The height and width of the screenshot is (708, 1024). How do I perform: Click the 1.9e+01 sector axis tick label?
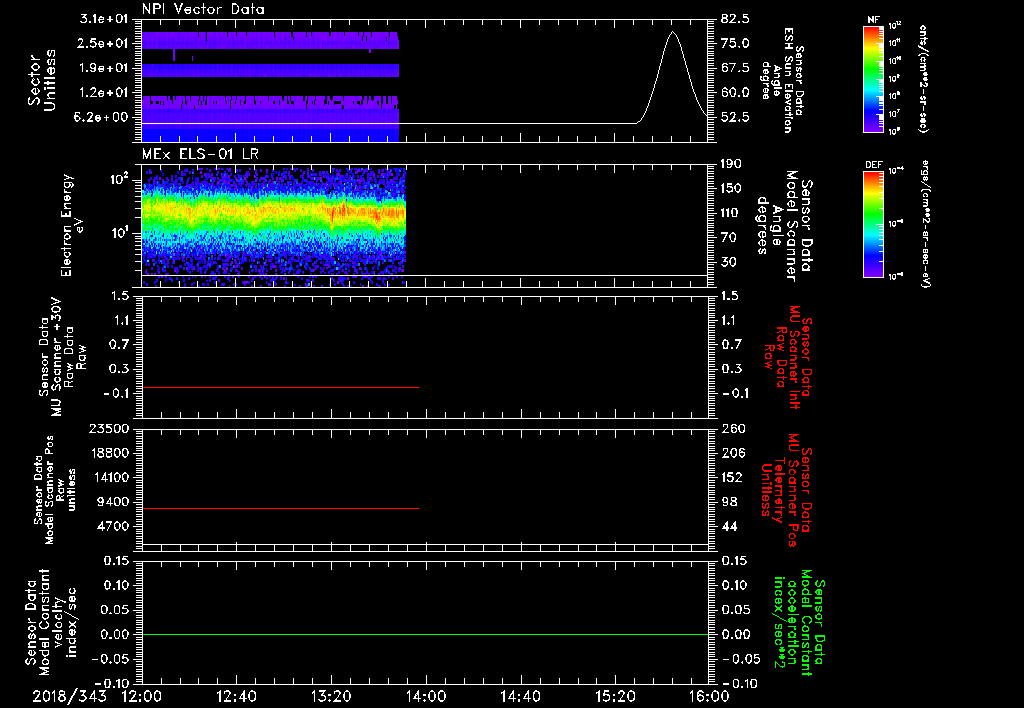(x=103, y=68)
